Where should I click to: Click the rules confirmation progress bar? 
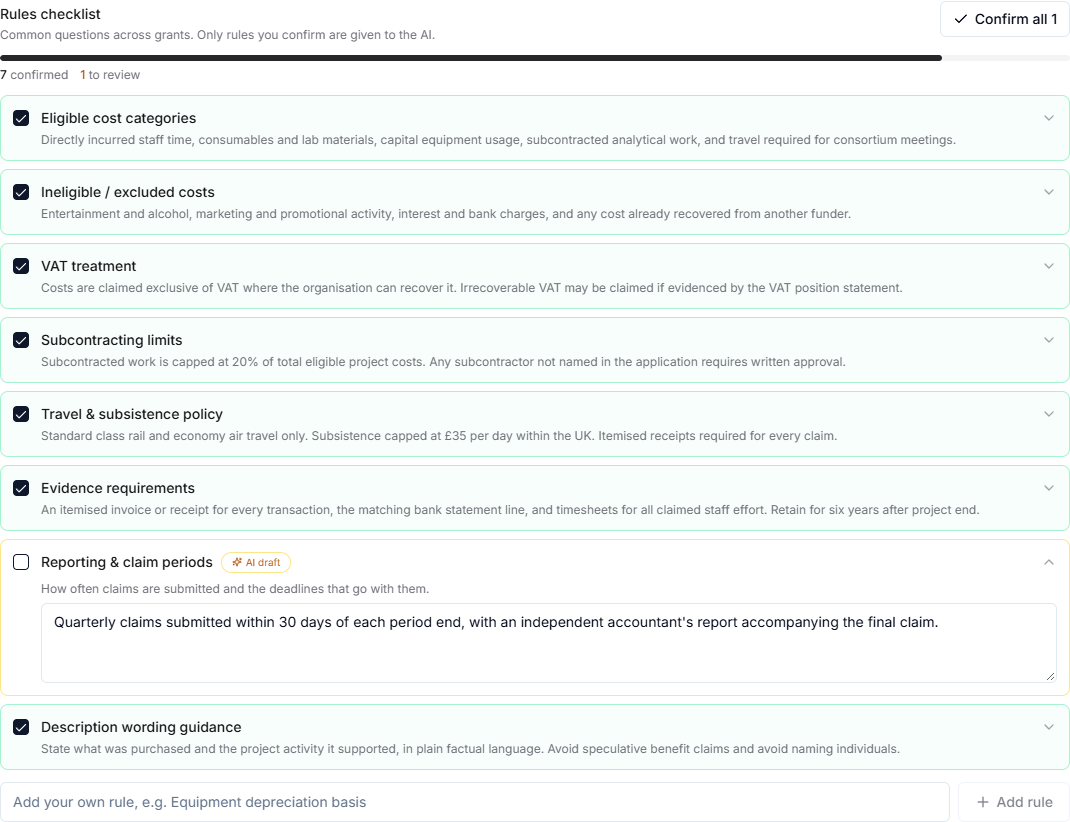coord(535,58)
